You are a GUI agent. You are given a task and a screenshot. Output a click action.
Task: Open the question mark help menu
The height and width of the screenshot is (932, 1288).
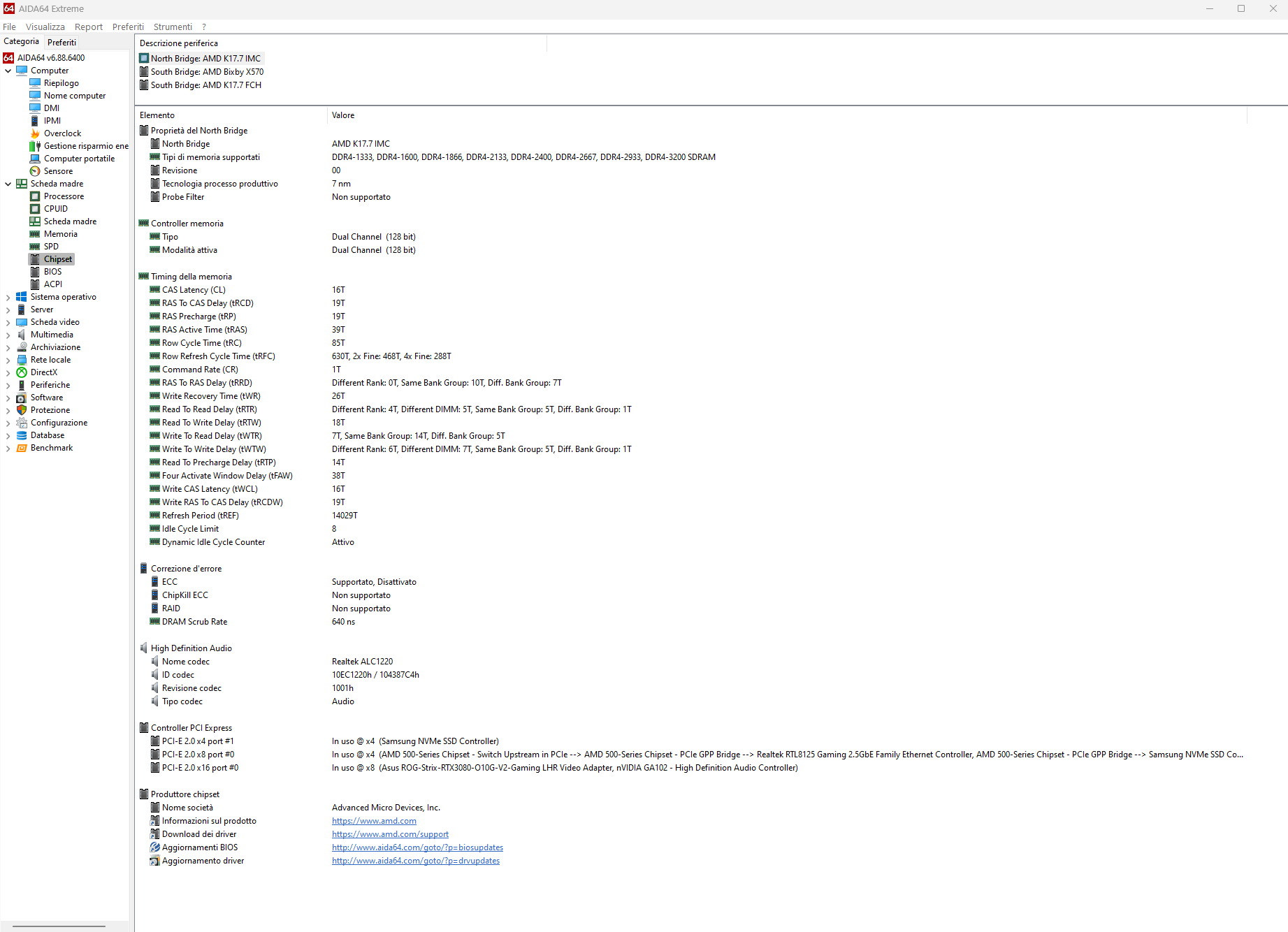point(204,27)
